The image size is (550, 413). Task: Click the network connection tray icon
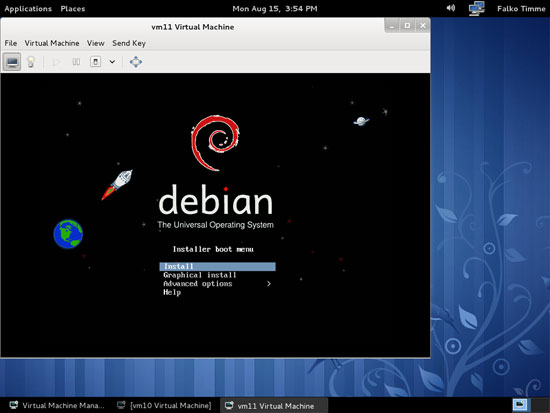477,8
